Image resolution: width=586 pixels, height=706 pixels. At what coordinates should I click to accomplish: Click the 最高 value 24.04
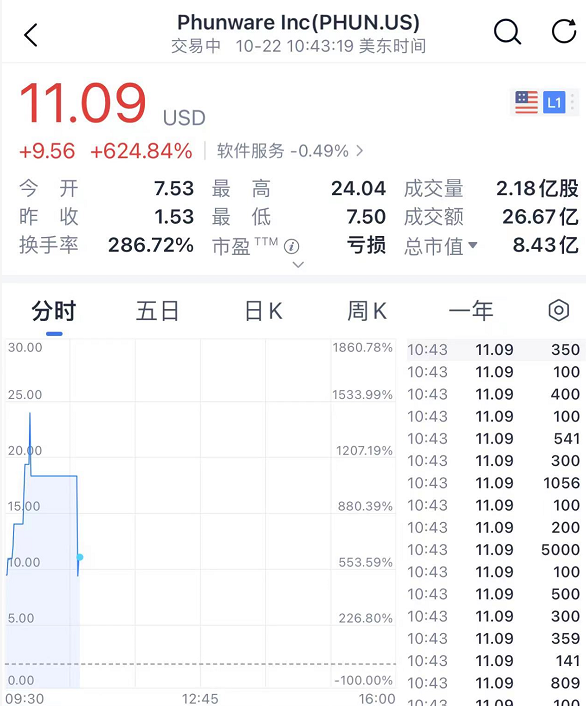(x=359, y=189)
